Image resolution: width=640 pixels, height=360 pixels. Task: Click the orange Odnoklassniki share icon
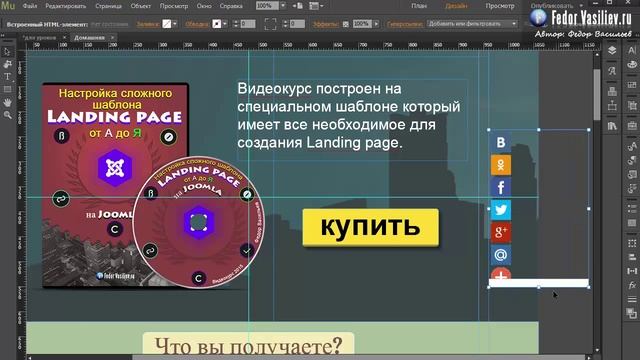pyautogui.click(x=501, y=165)
